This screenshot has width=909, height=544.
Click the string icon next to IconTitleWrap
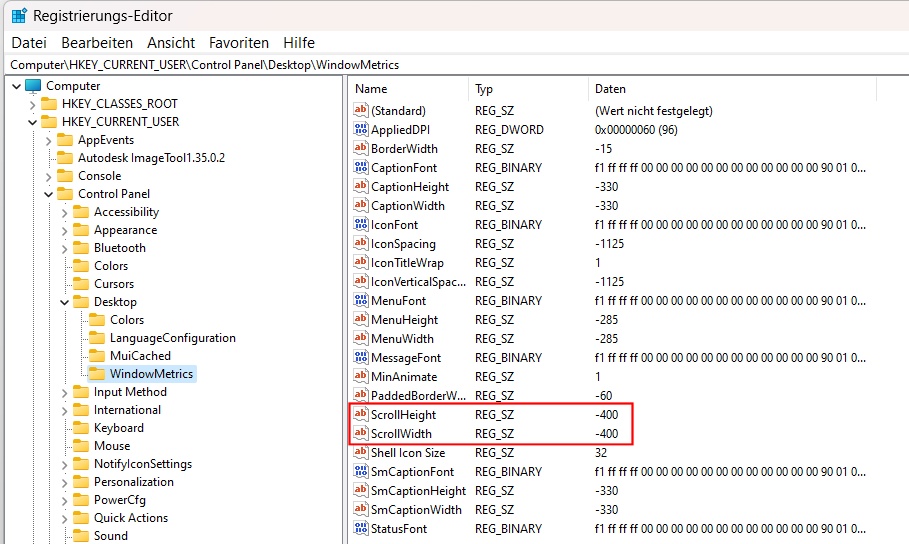click(361, 263)
